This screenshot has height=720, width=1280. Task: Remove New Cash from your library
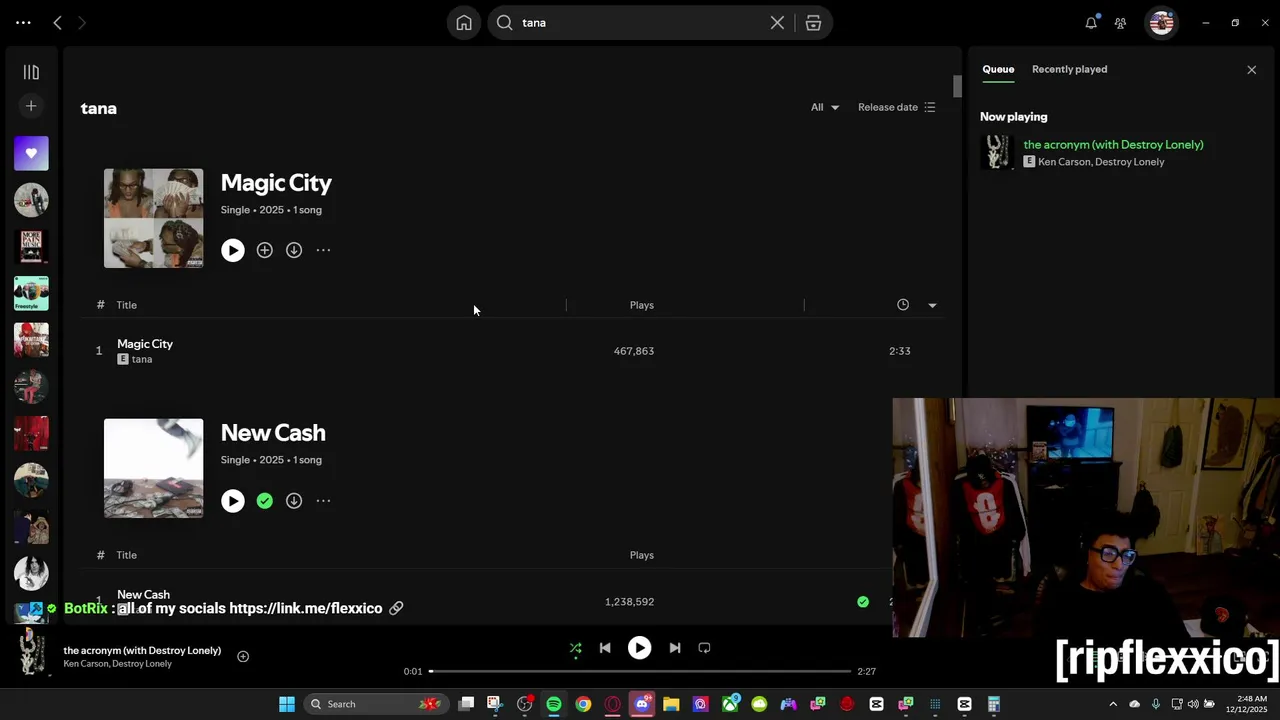(264, 501)
